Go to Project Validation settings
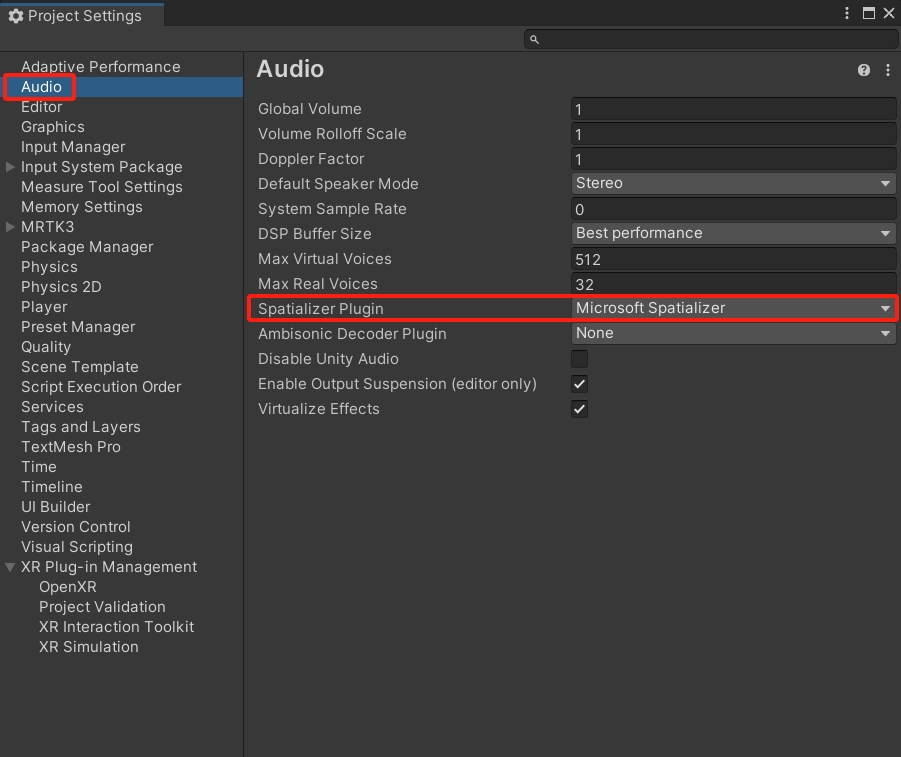901x757 pixels. pos(102,607)
